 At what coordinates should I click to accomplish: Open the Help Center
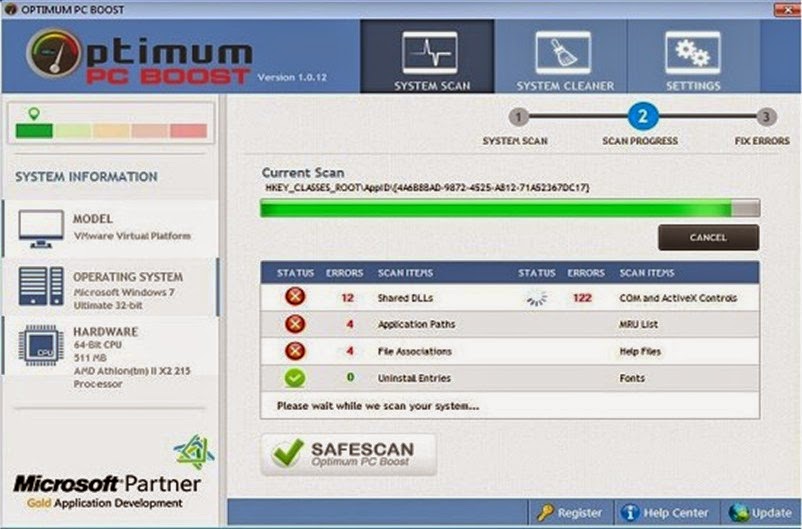pos(666,513)
